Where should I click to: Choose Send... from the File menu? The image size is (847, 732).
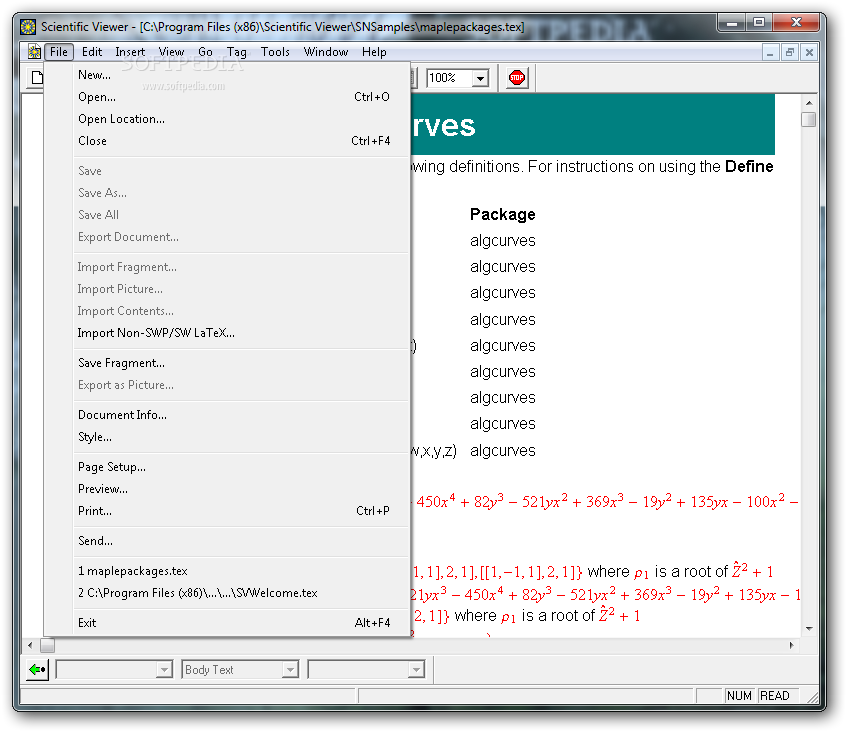click(227, 541)
